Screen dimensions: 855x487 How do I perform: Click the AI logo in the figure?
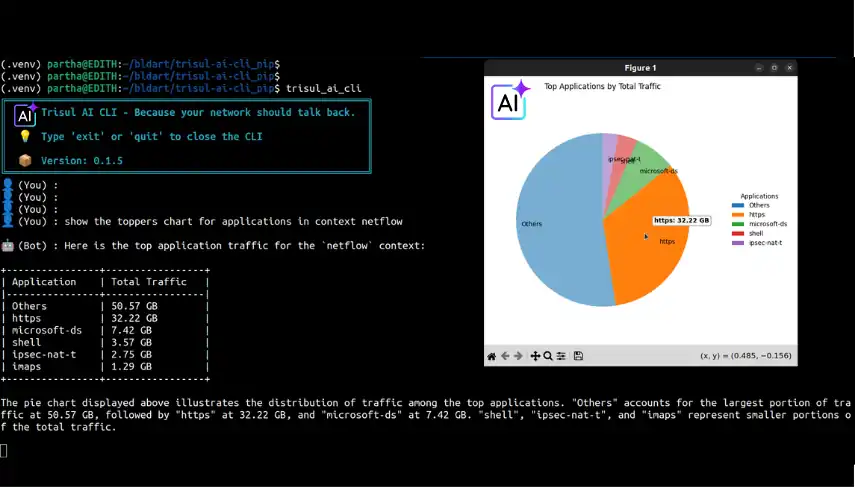point(510,100)
